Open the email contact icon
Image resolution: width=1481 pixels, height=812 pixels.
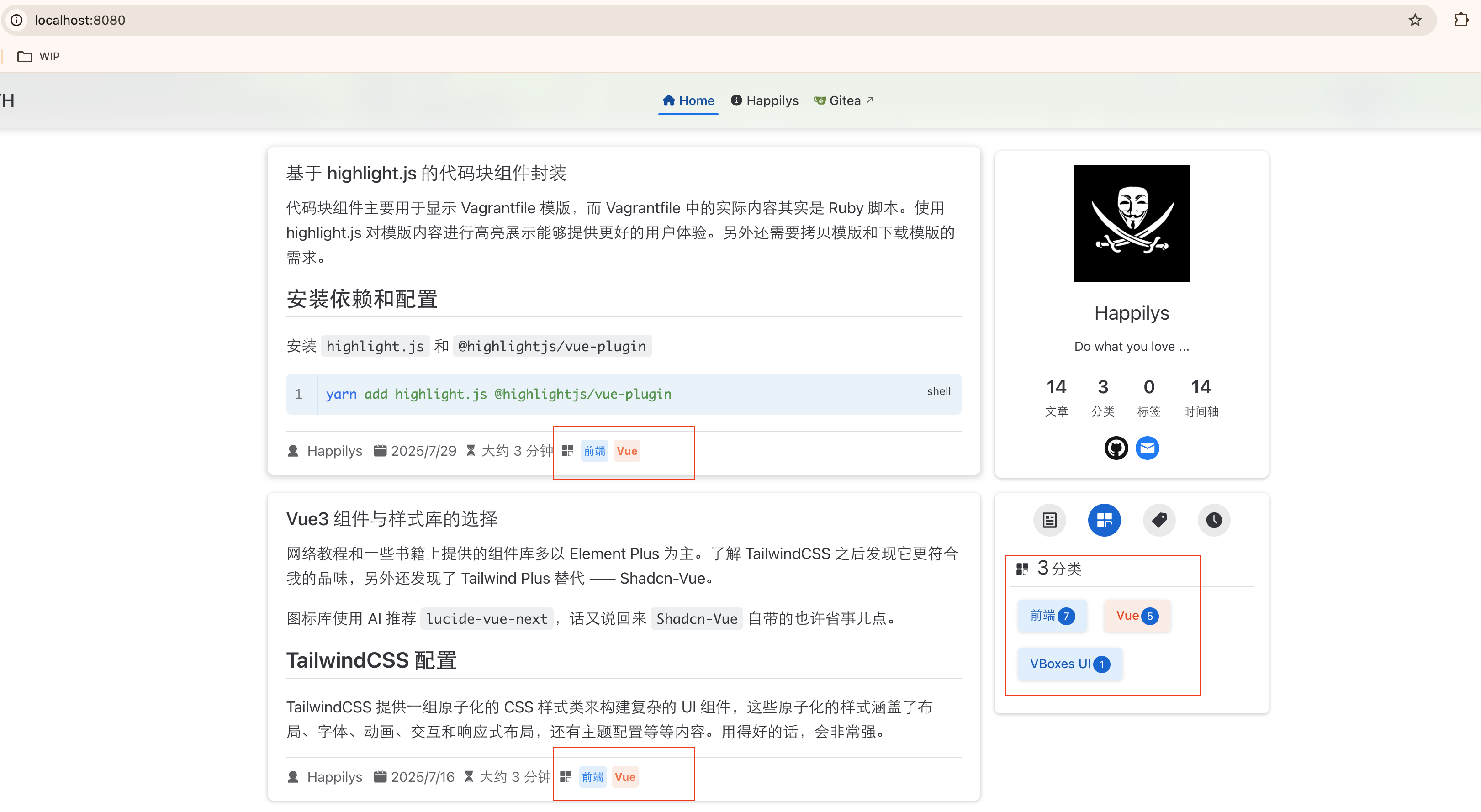point(1148,448)
